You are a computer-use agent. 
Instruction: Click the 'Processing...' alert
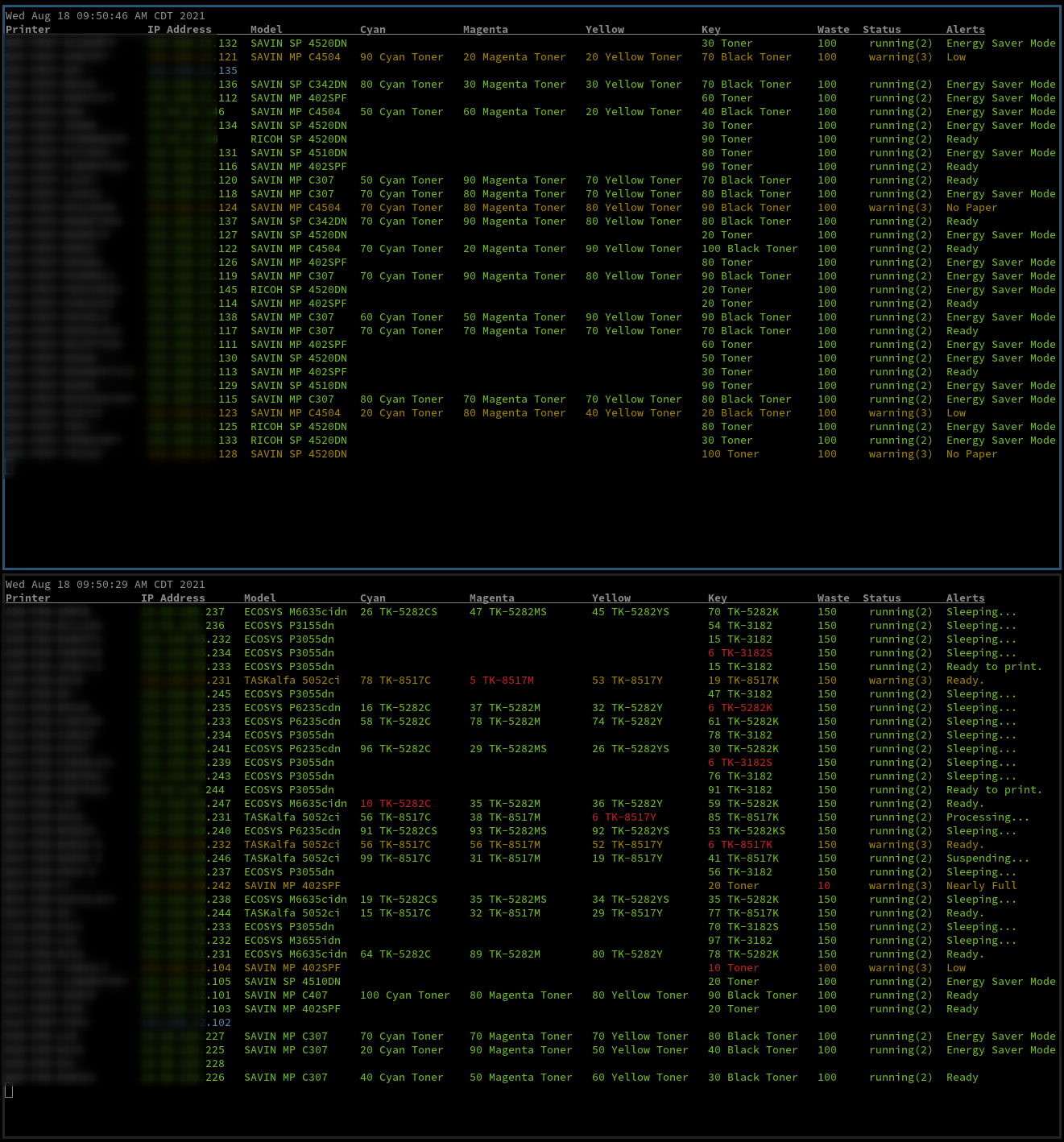tap(988, 817)
